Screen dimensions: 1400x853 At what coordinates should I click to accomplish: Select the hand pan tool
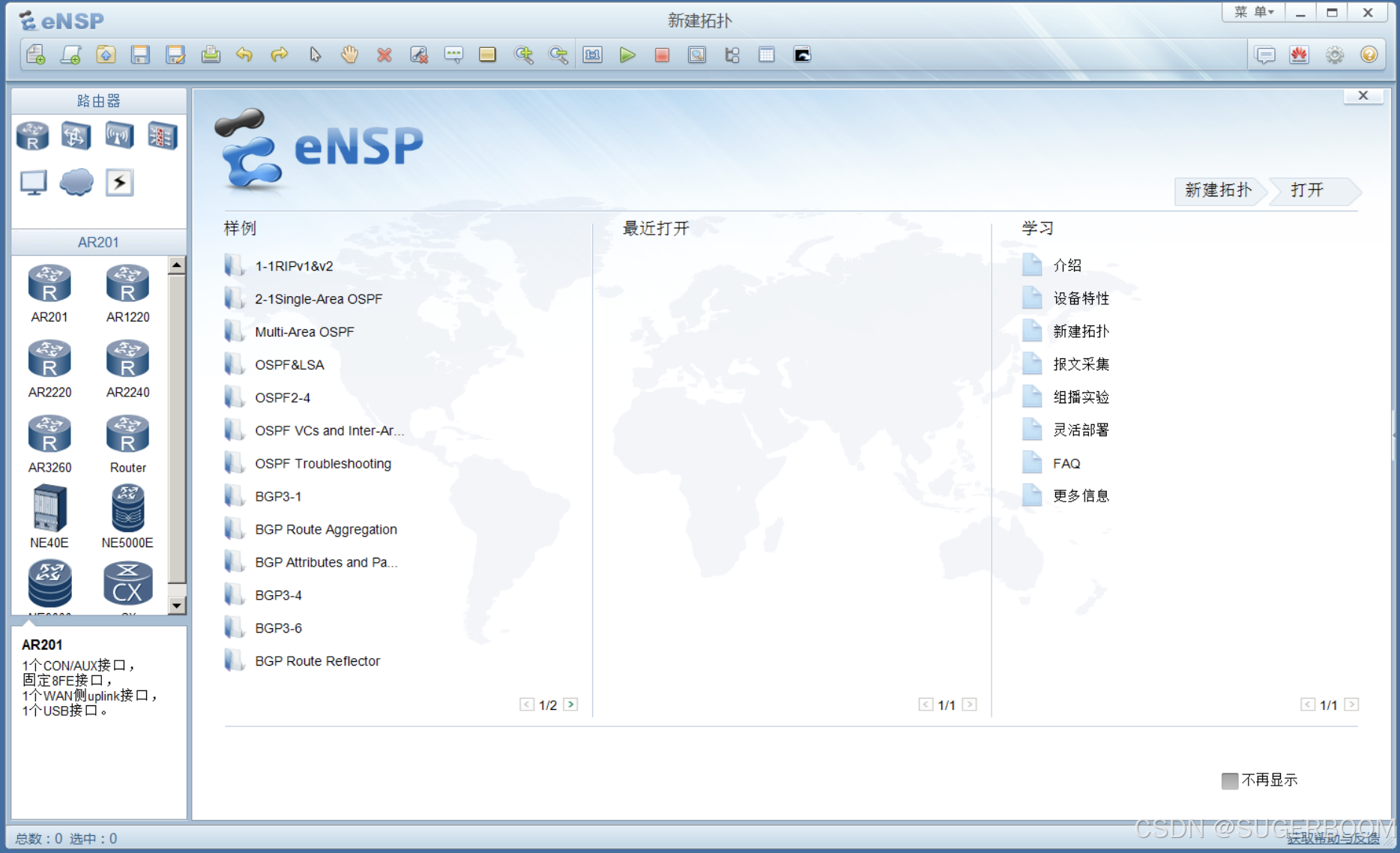point(349,55)
